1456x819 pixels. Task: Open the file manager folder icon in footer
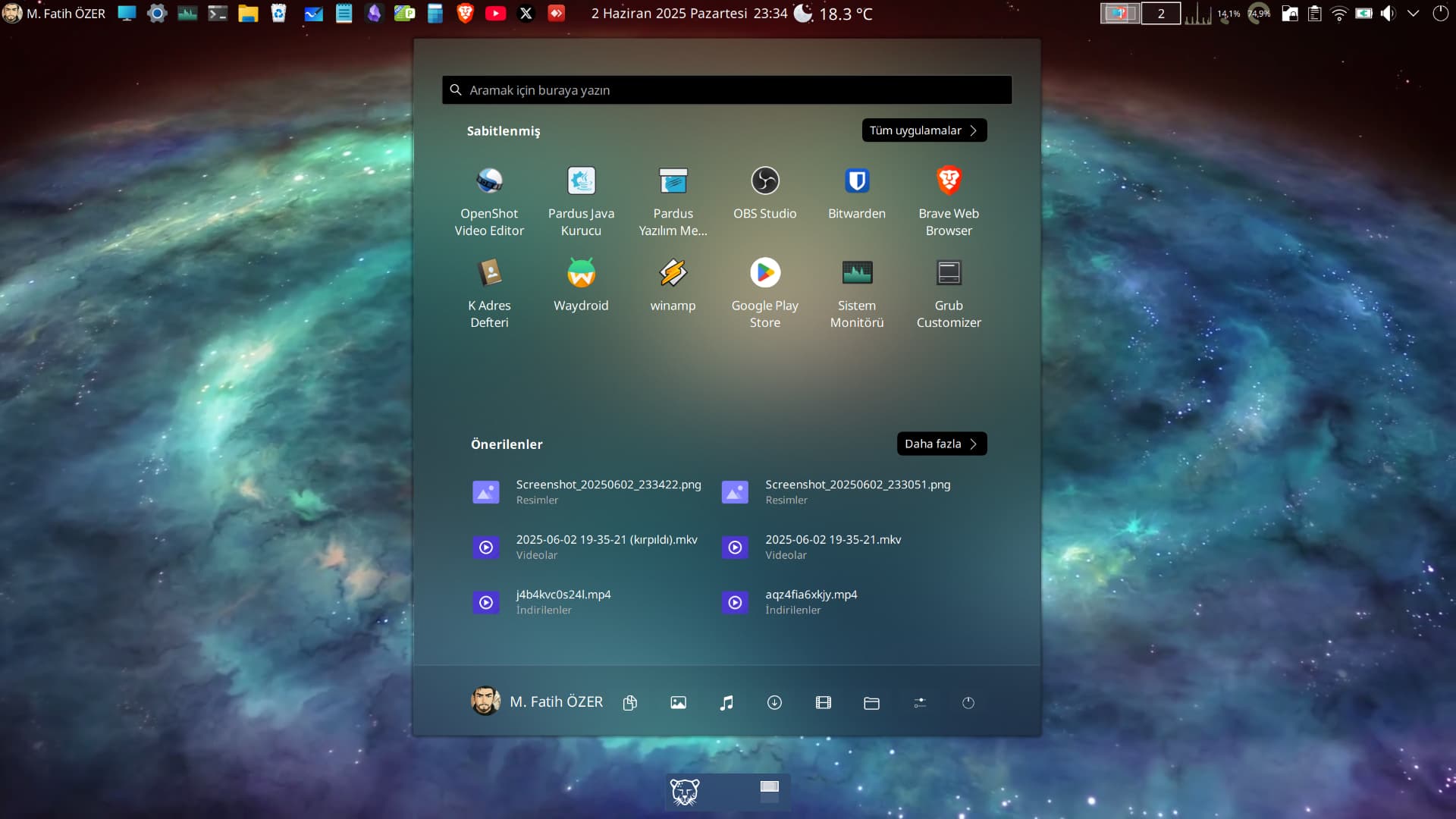point(871,703)
